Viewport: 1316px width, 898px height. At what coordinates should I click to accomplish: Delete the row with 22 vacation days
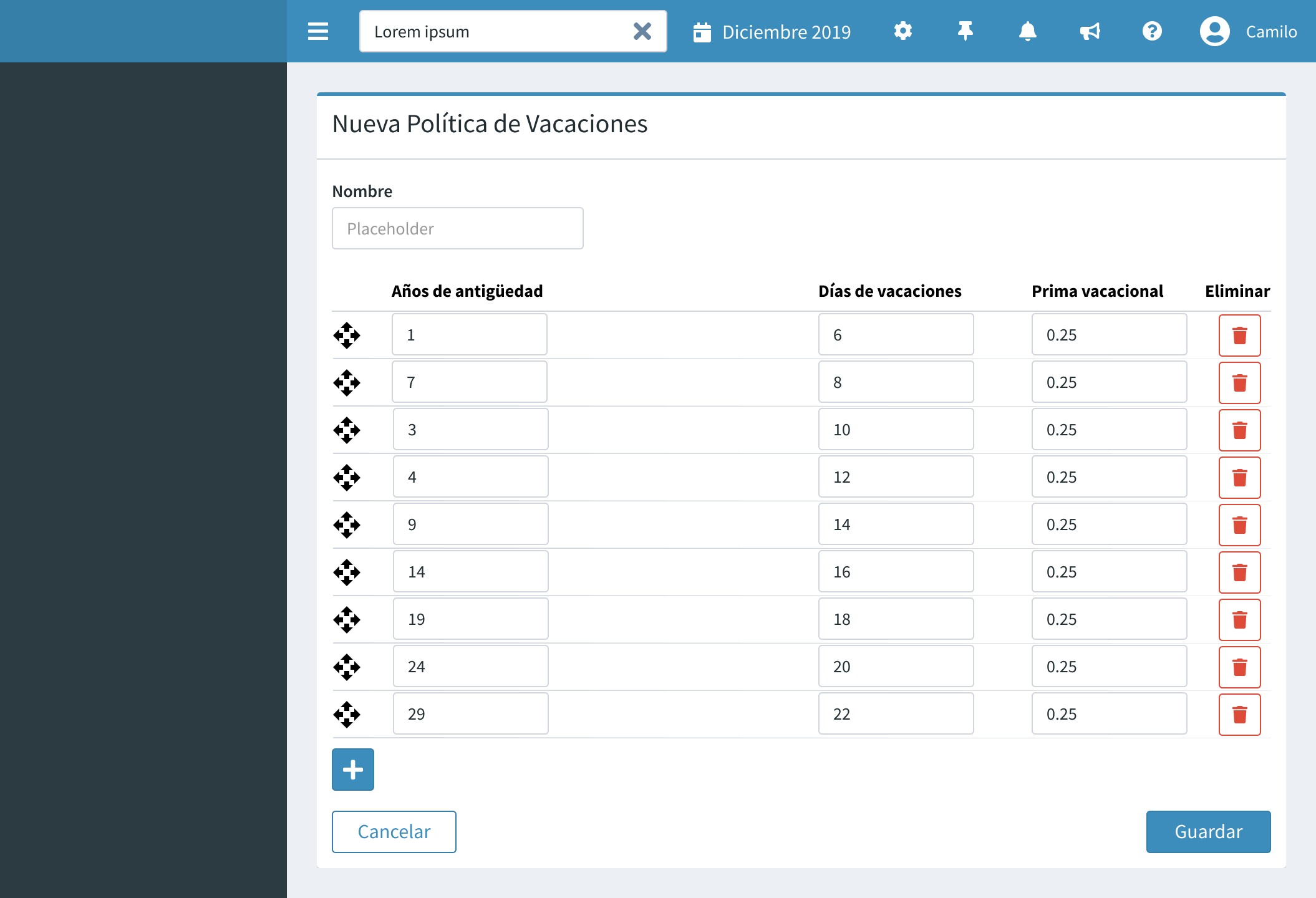click(1239, 715)
